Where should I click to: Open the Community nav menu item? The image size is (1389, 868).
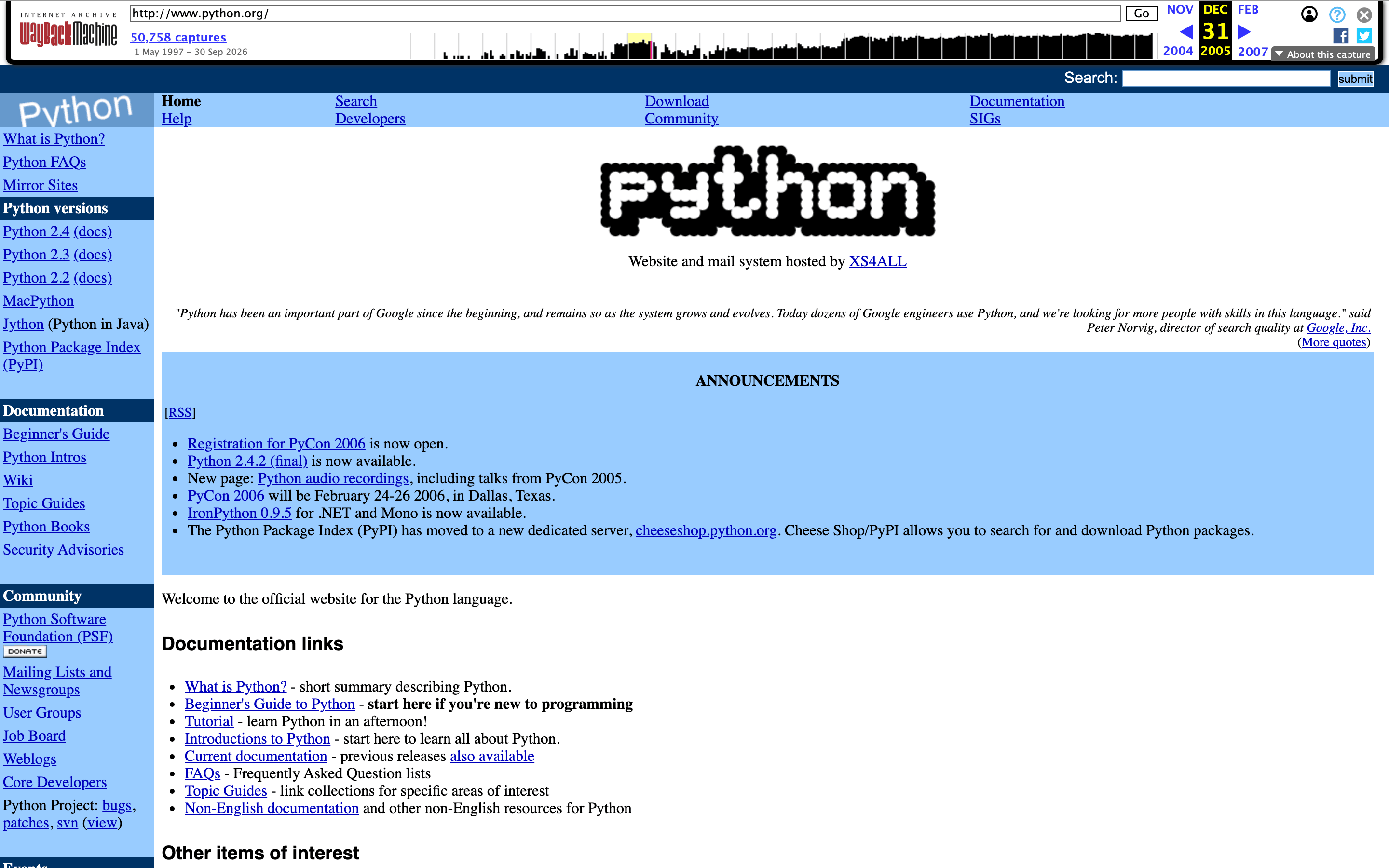[681, 119]
